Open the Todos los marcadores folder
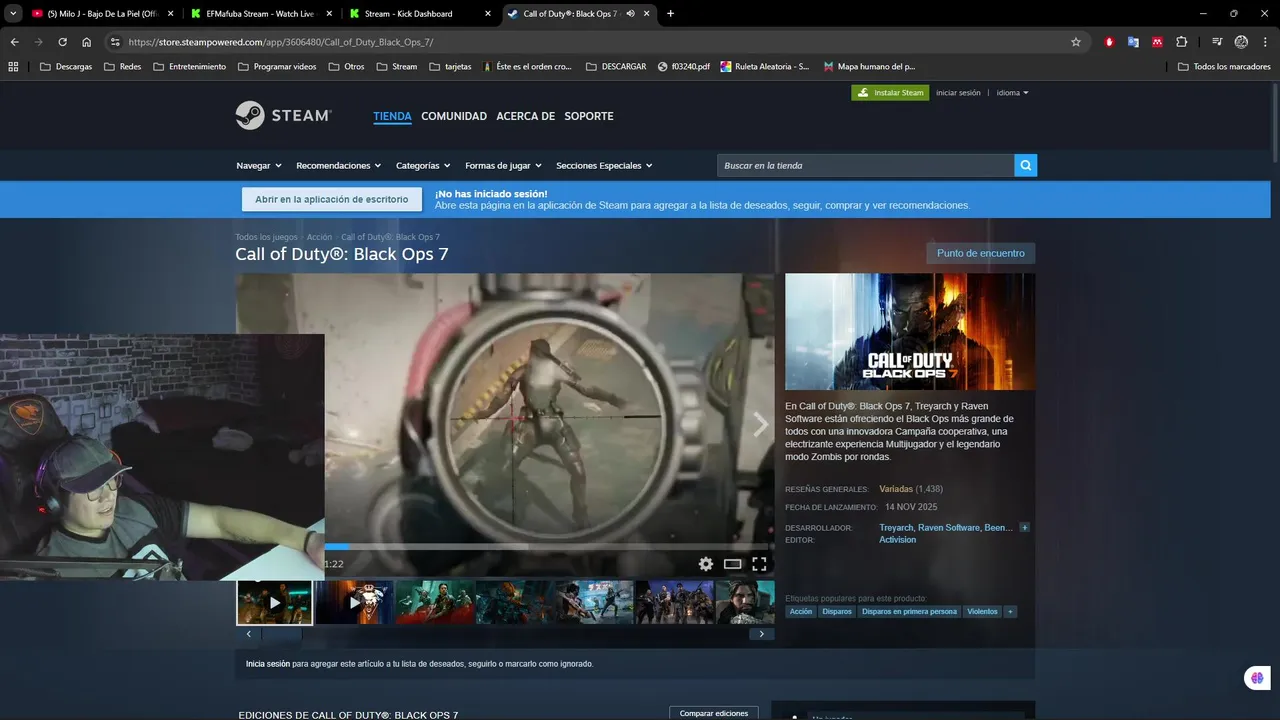Image resolution: width=1280 pixels, height=720 pixels. 1224,67
